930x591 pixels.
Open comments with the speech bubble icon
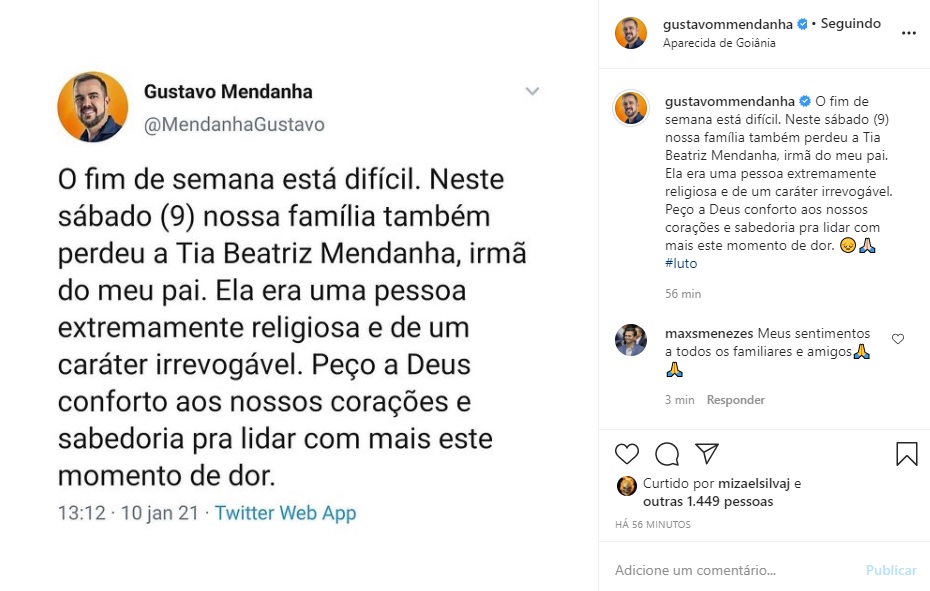point(667,453)
